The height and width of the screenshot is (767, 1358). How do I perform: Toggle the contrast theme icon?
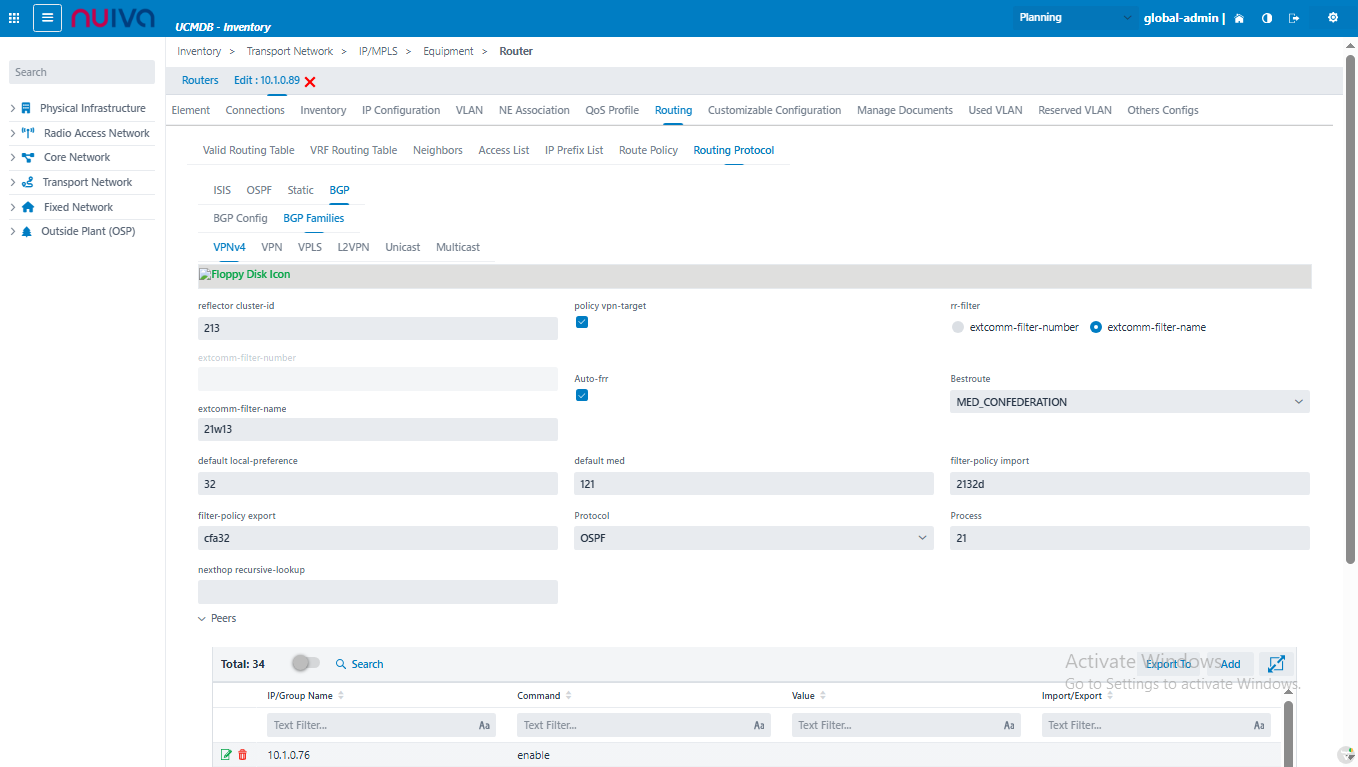(1267, 18)
